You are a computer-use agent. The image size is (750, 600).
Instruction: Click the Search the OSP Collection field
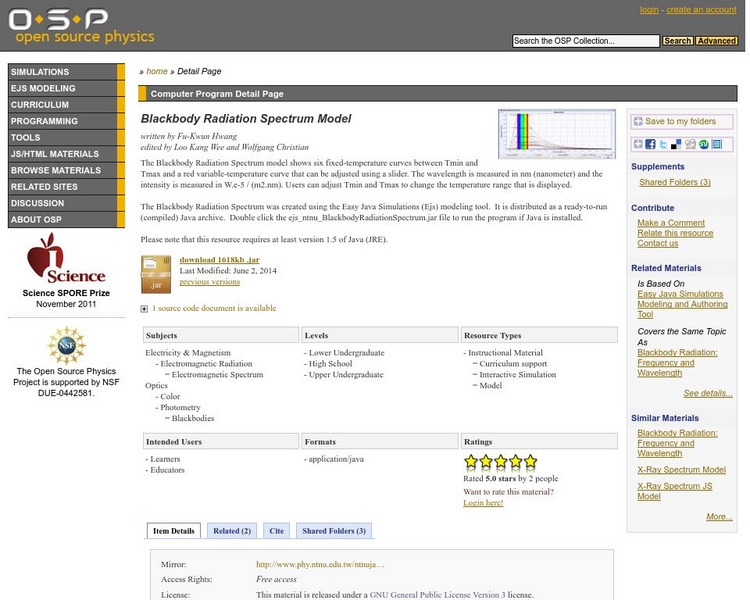pyautogui.click(x=585, y=41)
